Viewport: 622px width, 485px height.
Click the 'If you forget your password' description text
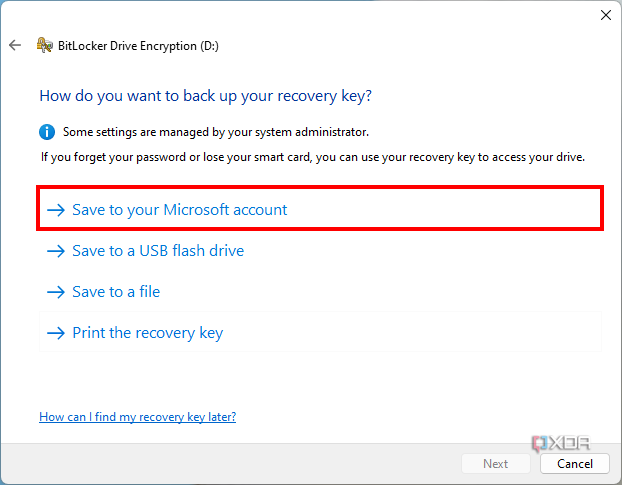(312, 157)
